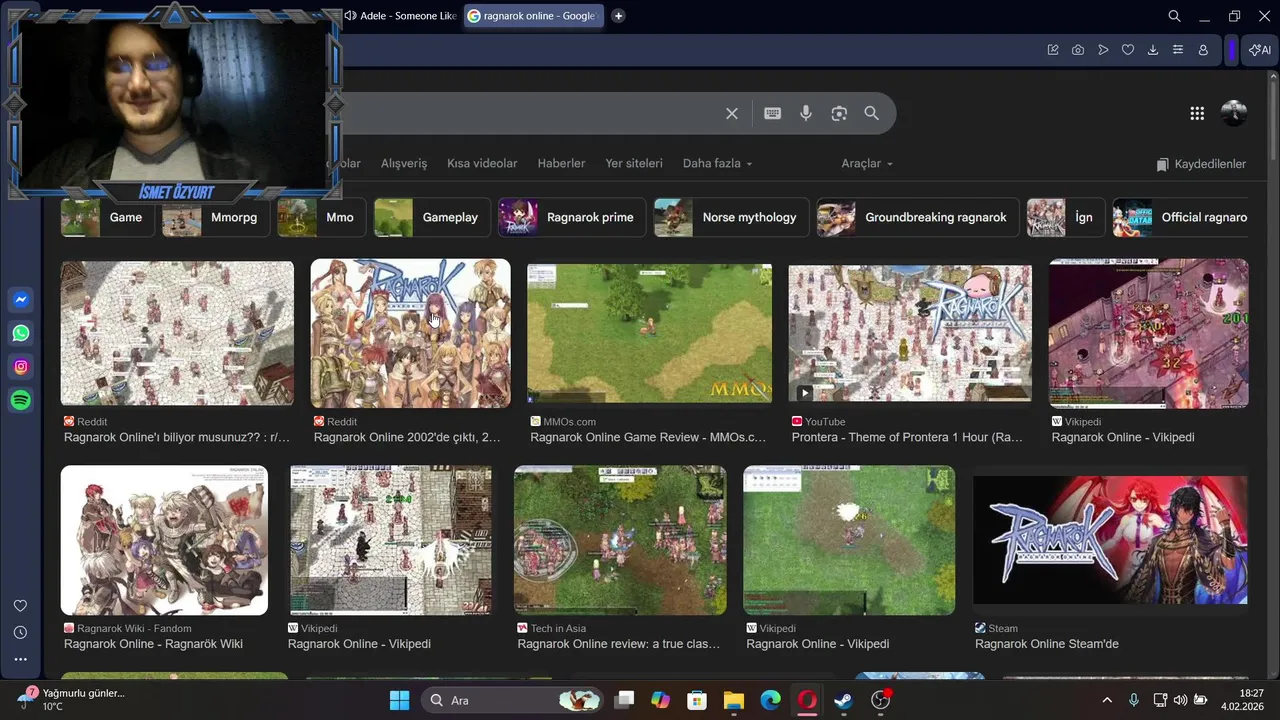Open the Kısa videolar search tab
The width and height of the screenshot is (1280, 720).
(x=482, y=163)
